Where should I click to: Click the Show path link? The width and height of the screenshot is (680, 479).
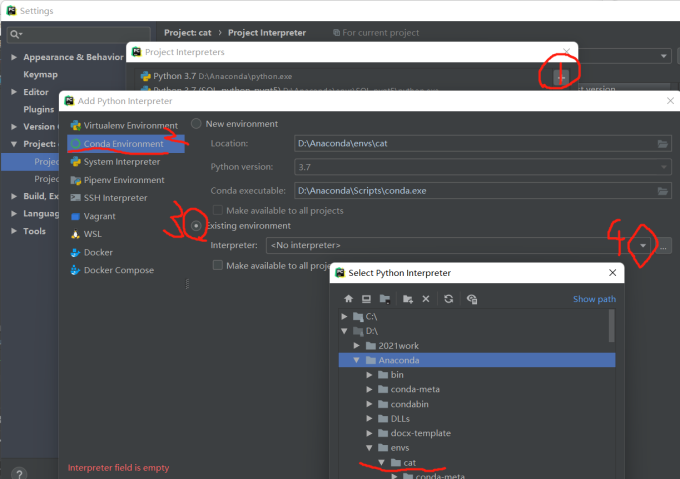pyautogui.click(x=594, y=299)
